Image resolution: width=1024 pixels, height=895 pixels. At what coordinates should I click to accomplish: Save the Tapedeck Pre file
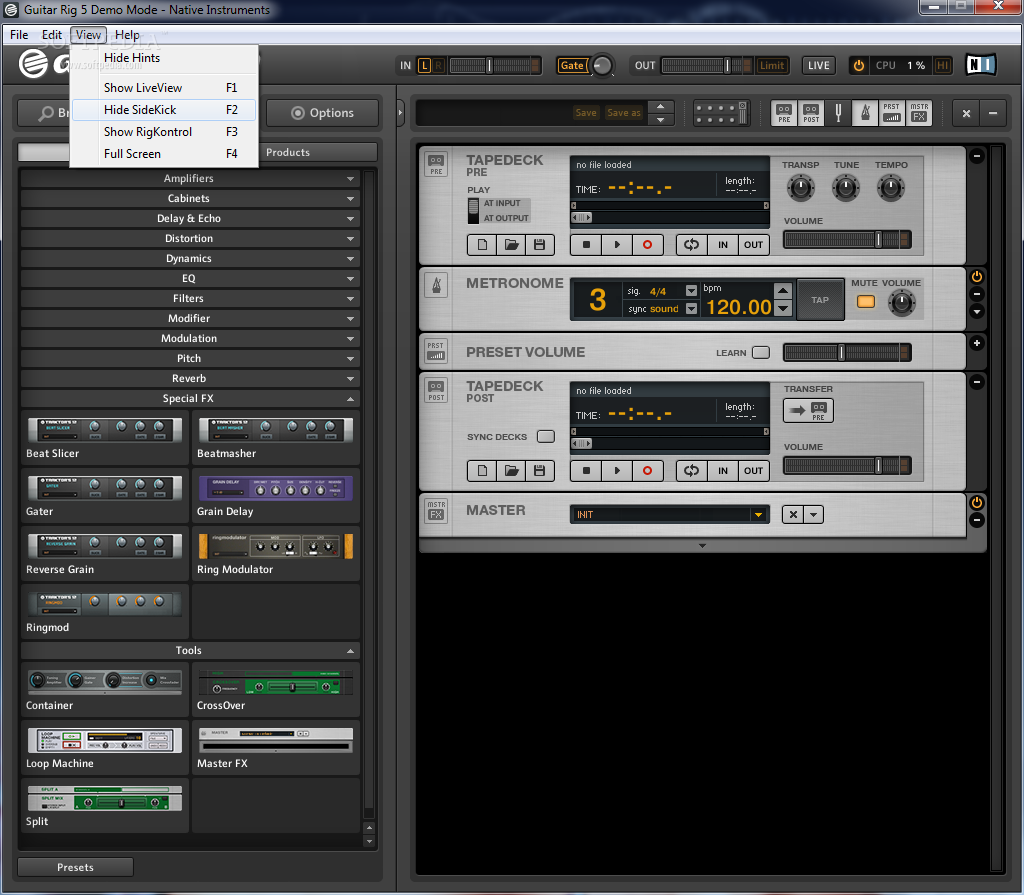tap(539, 245)
